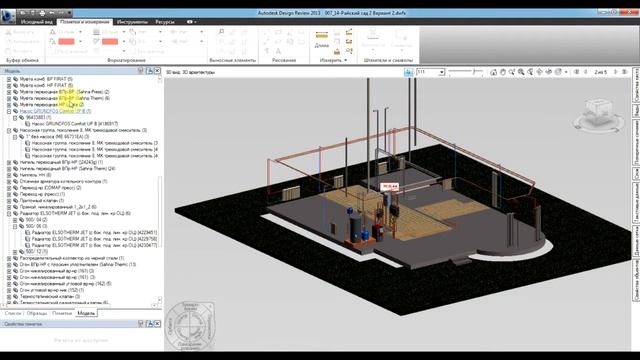Image resolution: width=640 pixels, height=360 pixels.
Task: Click the Undo arrow in quick access toolbar
Action: (52, 13)
